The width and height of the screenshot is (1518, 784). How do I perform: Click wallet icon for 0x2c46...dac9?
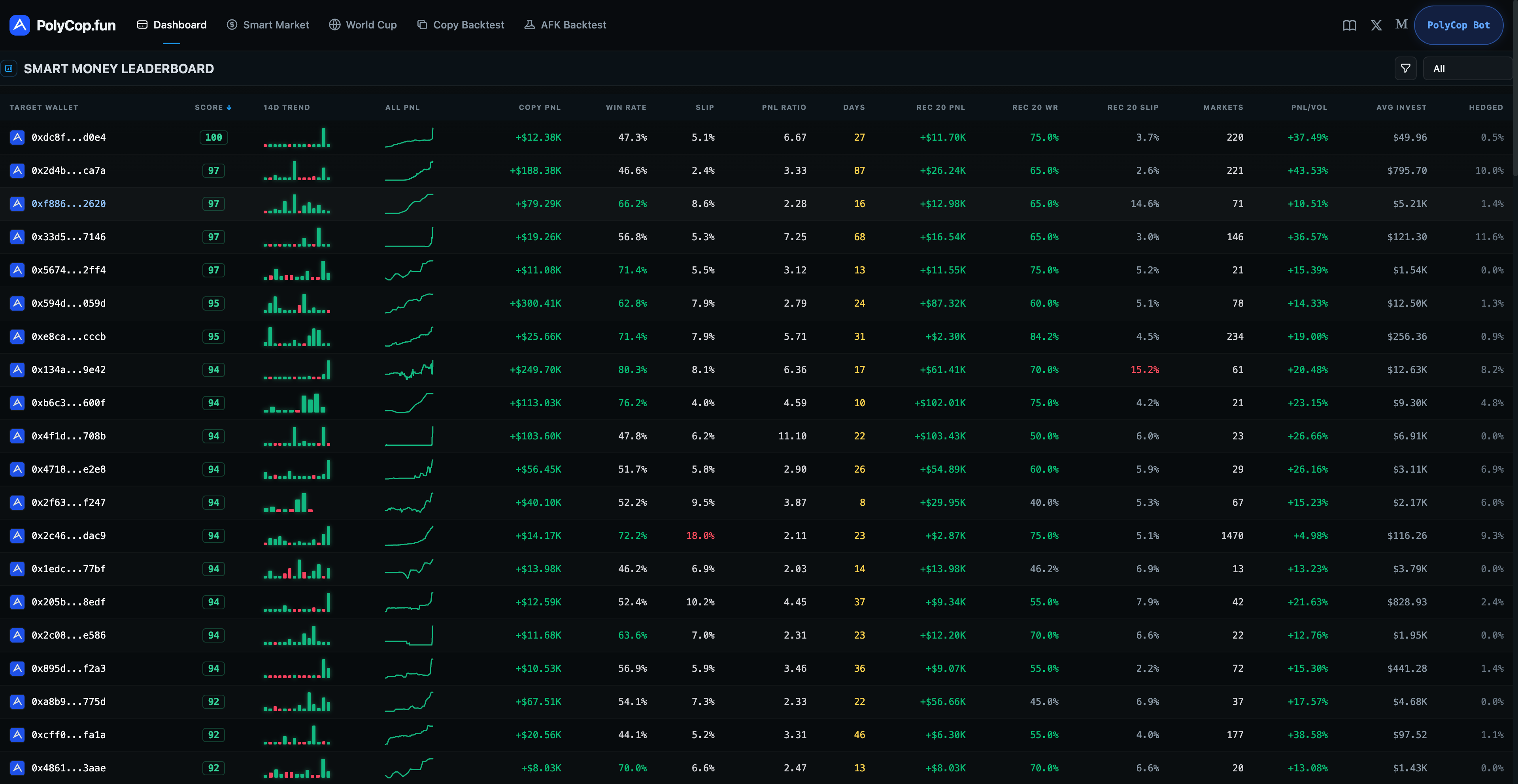click(18, 535)
